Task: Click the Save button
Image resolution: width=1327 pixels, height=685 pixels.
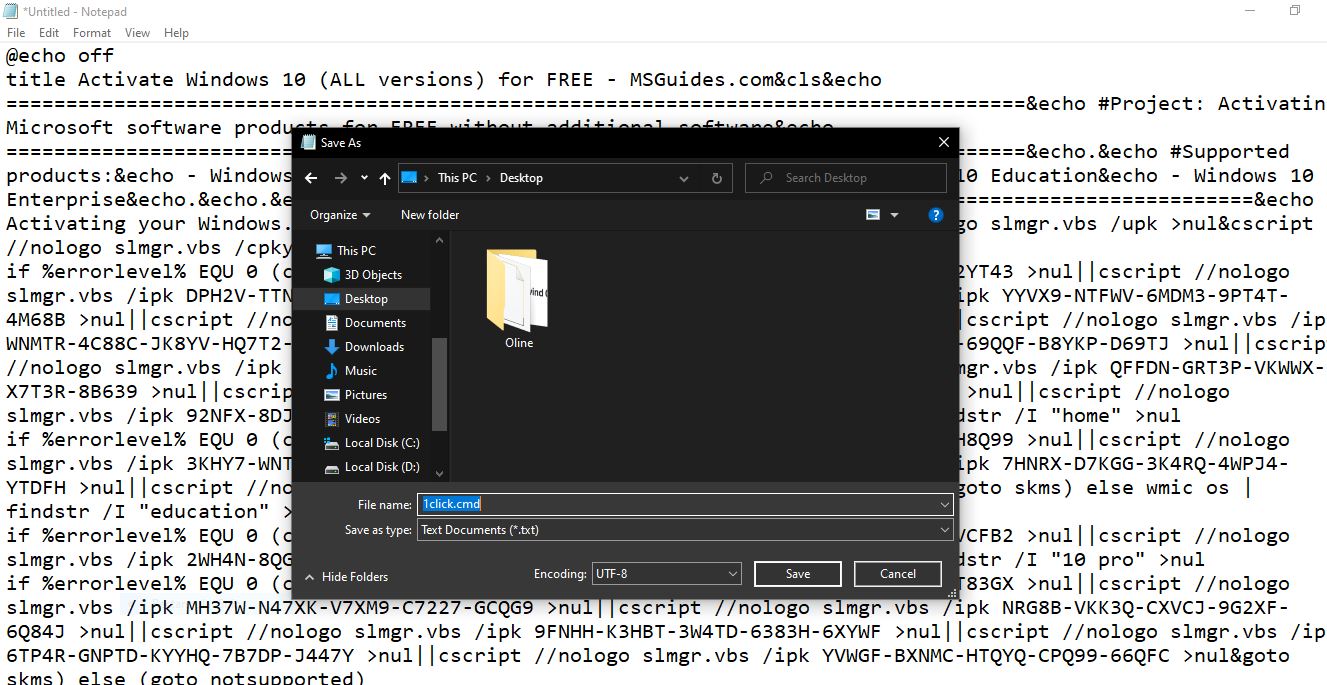Action: pos(796,573)
